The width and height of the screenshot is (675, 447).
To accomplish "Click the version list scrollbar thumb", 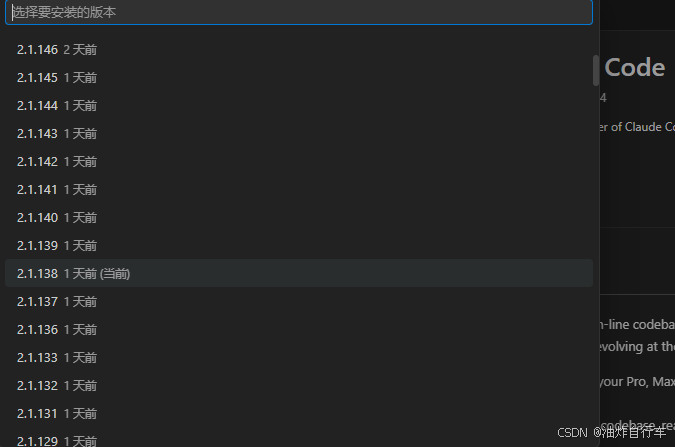I will pos(596,70).
